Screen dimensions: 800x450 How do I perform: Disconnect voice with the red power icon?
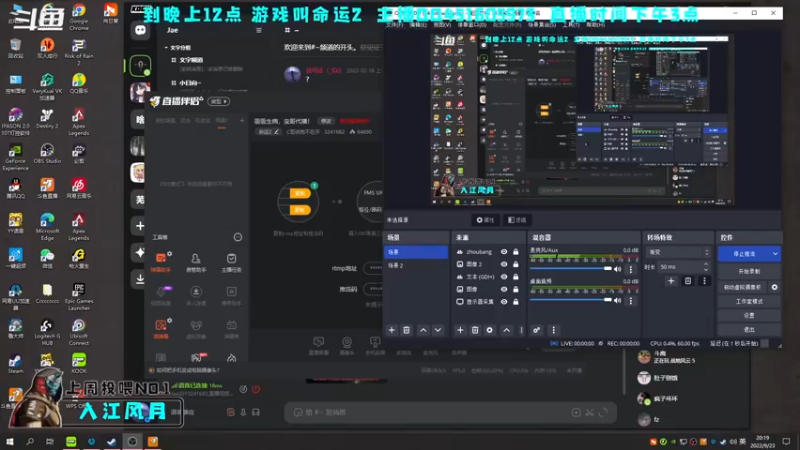[256, 389]
